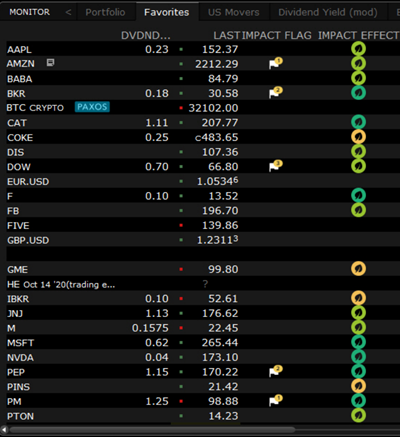Click the left arrow to scroll tabs
Viewport: 400px width, 437px height.
coord(68,12)
